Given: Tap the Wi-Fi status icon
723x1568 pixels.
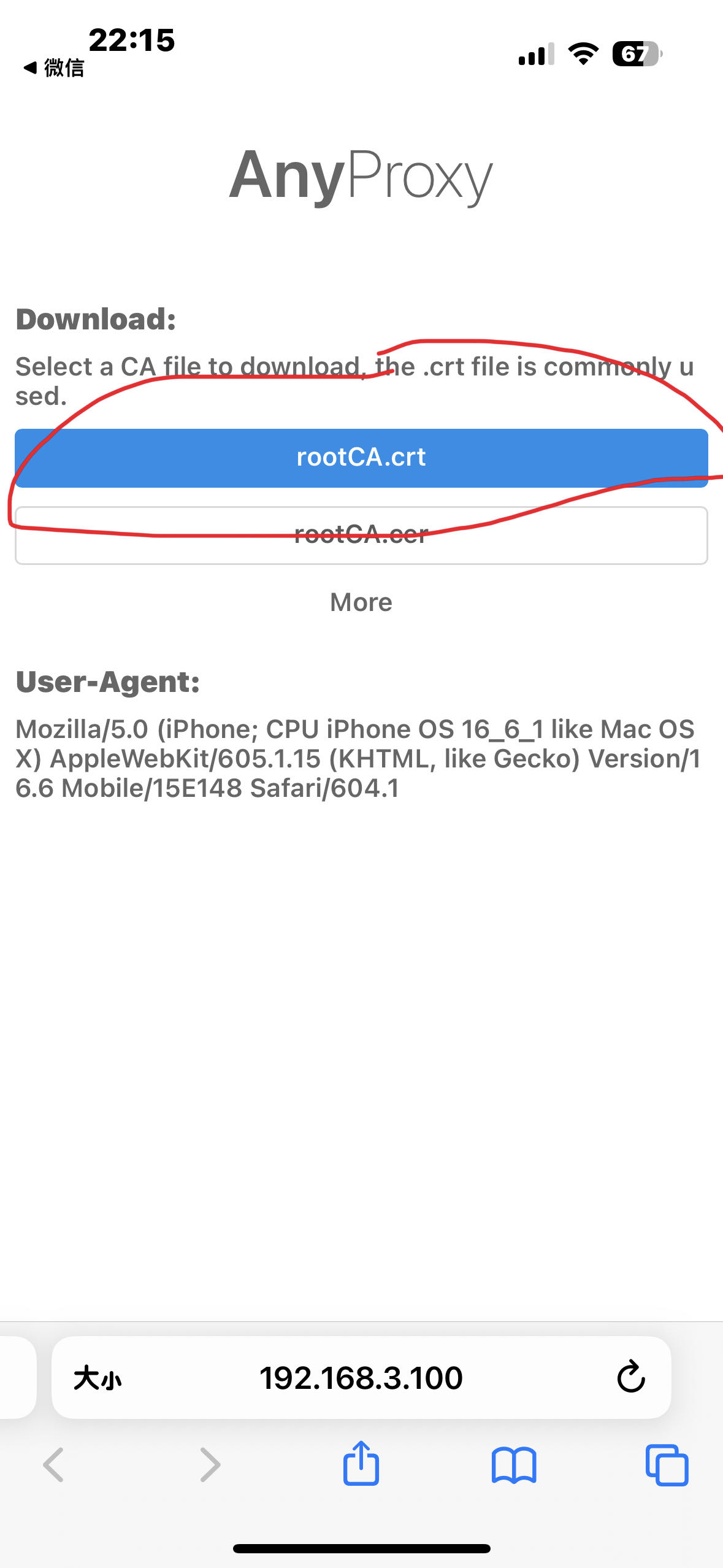Looking at the screenshot, I should tap(583, 54).
